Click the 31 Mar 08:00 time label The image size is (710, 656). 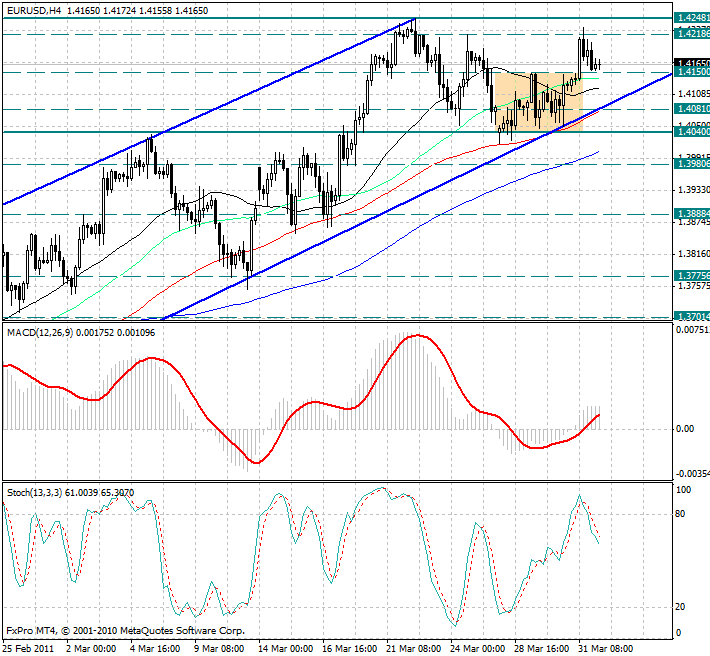pos(606,649)
